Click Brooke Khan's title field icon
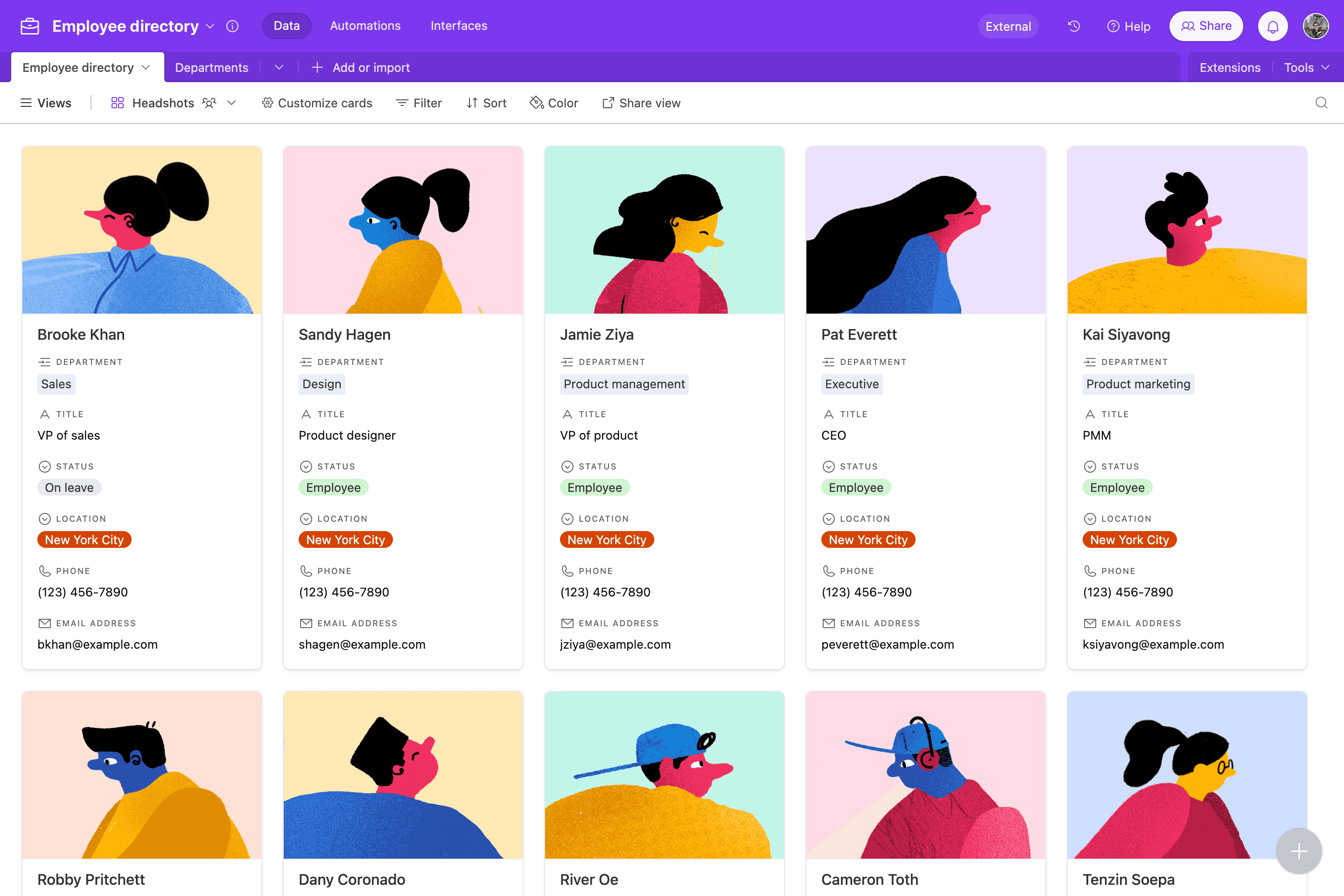Viewport: 1344px width, 896px height. click(x=45, y=414)
